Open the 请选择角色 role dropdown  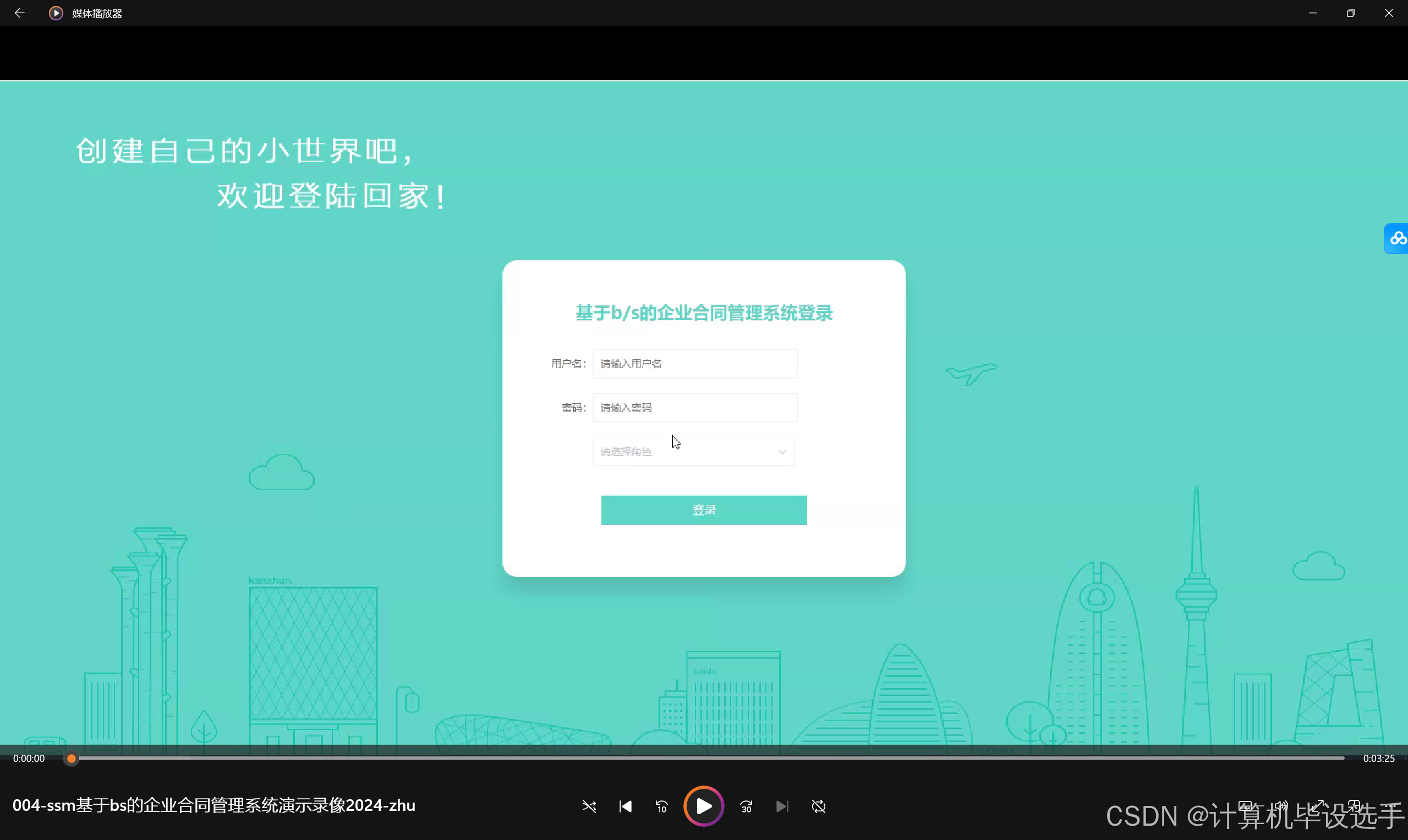coord(693,451)
